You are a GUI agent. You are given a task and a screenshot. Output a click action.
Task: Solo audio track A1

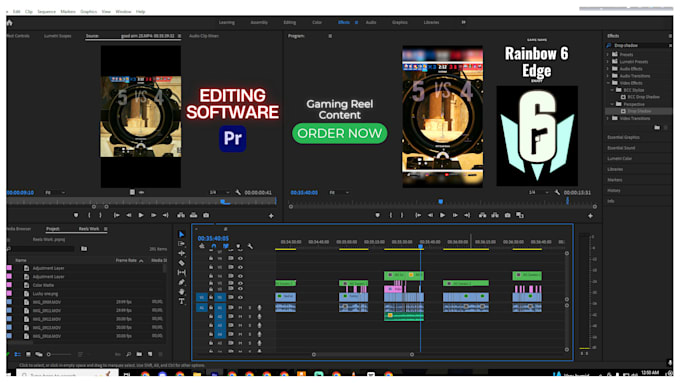coord(249,308)
